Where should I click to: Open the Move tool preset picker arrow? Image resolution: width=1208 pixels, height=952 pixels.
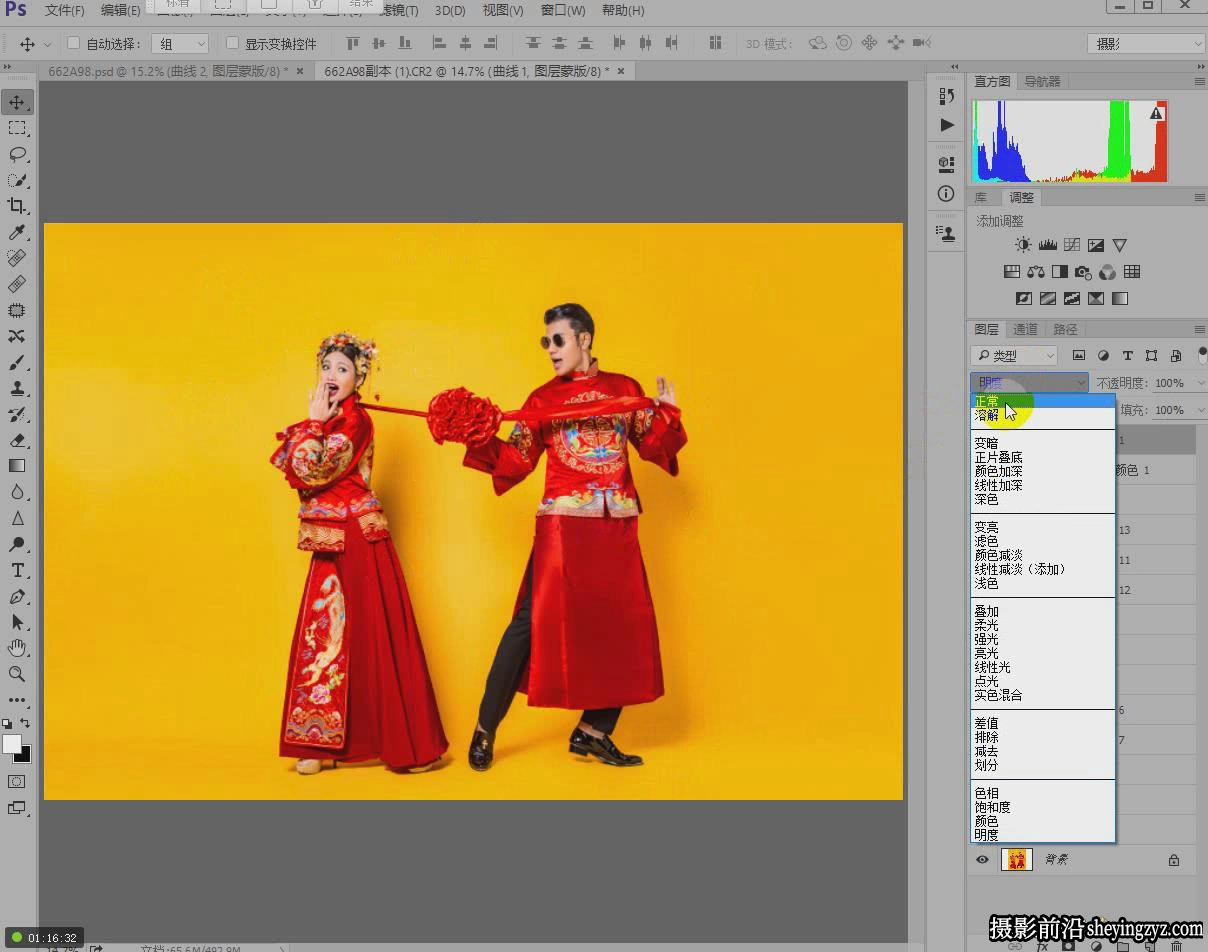point(47,44)
